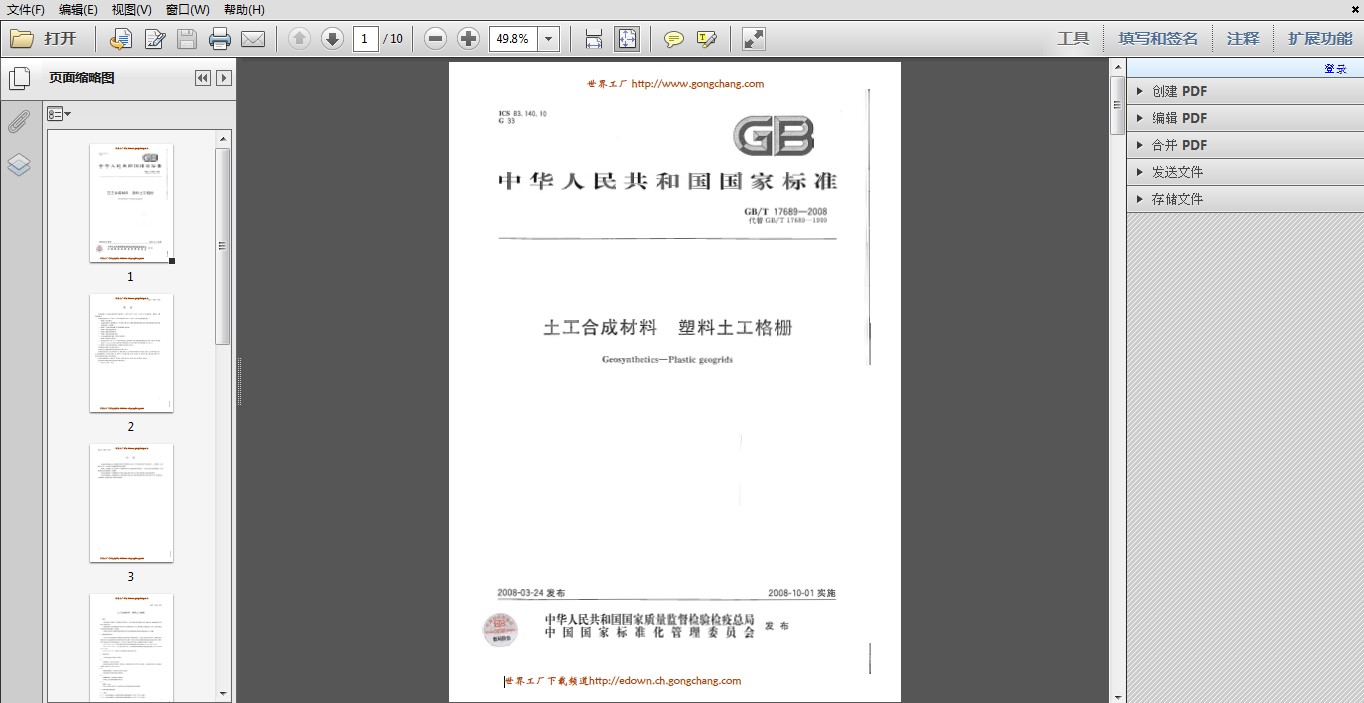Screen dimensions: 1364x703
Task: Click the page number input field
Action: [366, 39]
